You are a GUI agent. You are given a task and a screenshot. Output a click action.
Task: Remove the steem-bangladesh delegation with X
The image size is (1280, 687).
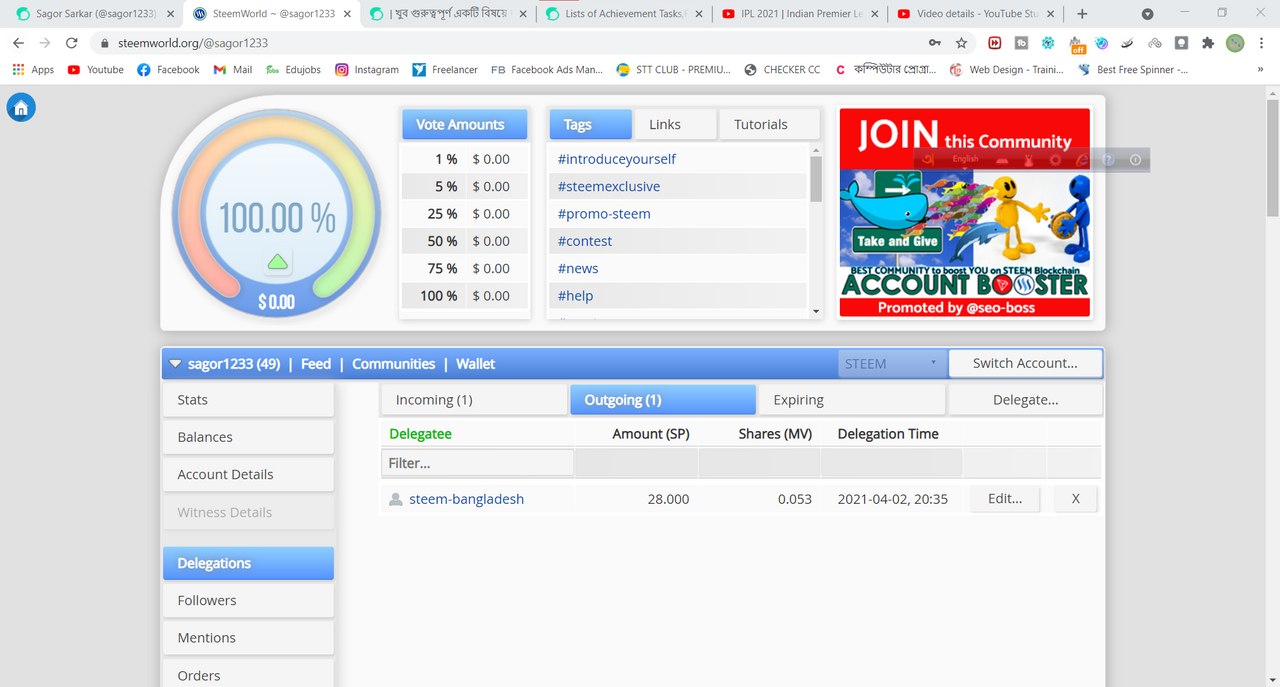[1076, 499]
